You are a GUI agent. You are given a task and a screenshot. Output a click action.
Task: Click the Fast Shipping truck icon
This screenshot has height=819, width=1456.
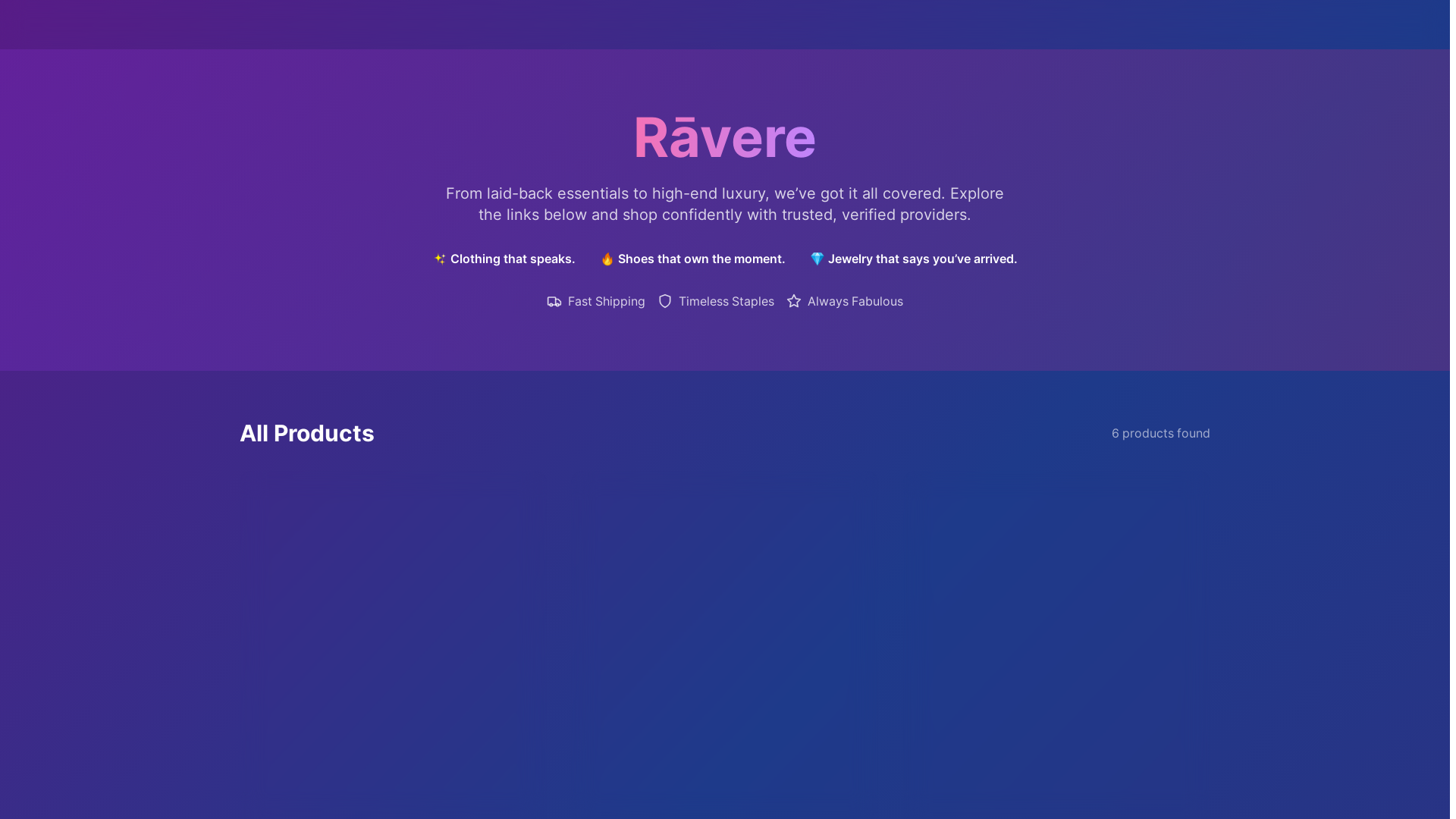(x=554, y=302)
